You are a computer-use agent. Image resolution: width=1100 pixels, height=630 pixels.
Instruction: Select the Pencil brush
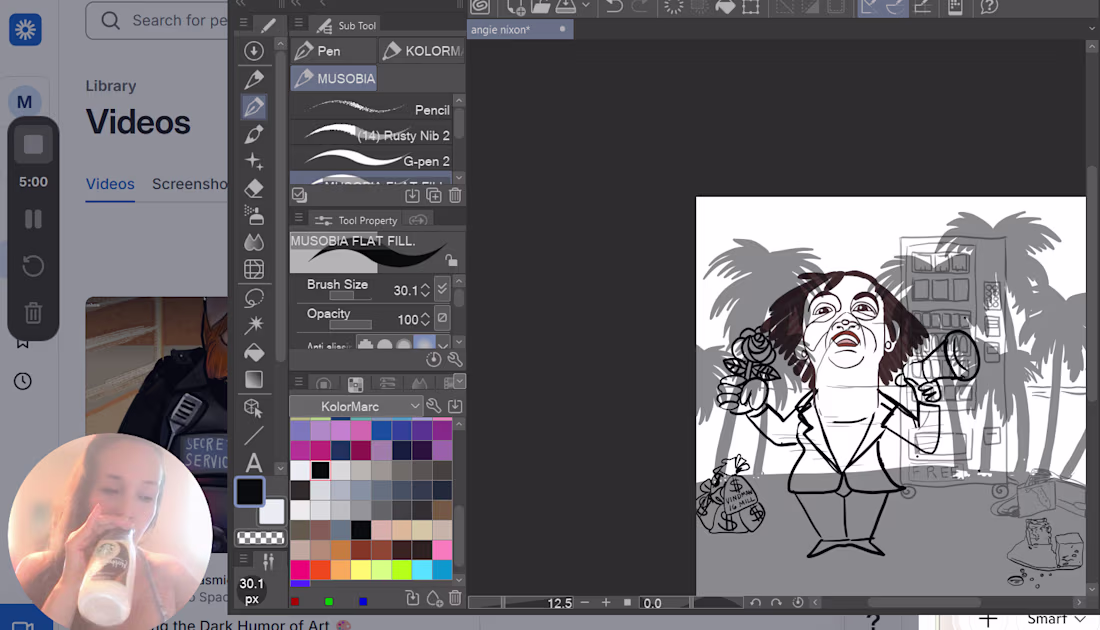pyautogui.click(x=371, y=109)
